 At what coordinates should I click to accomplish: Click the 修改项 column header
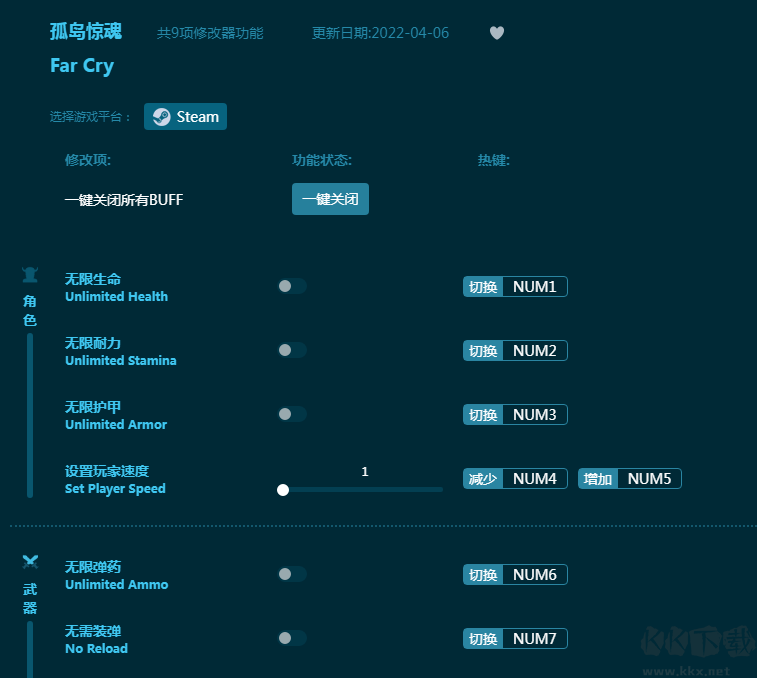click(88, 160)
